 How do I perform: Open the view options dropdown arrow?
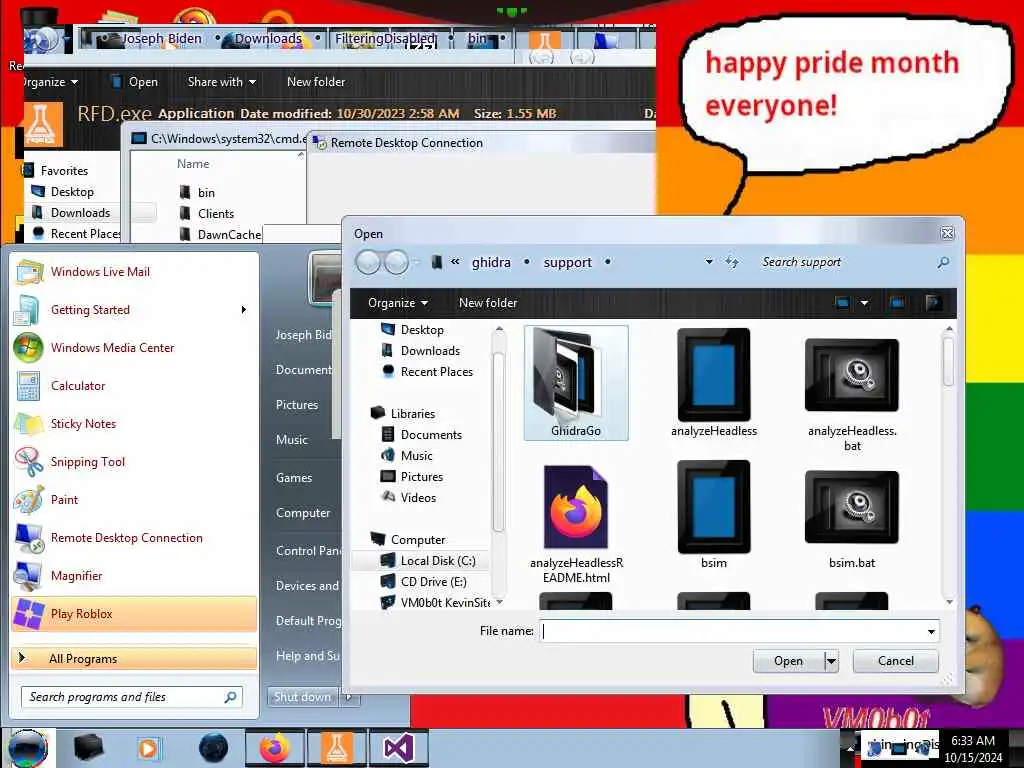pos(865,302)
